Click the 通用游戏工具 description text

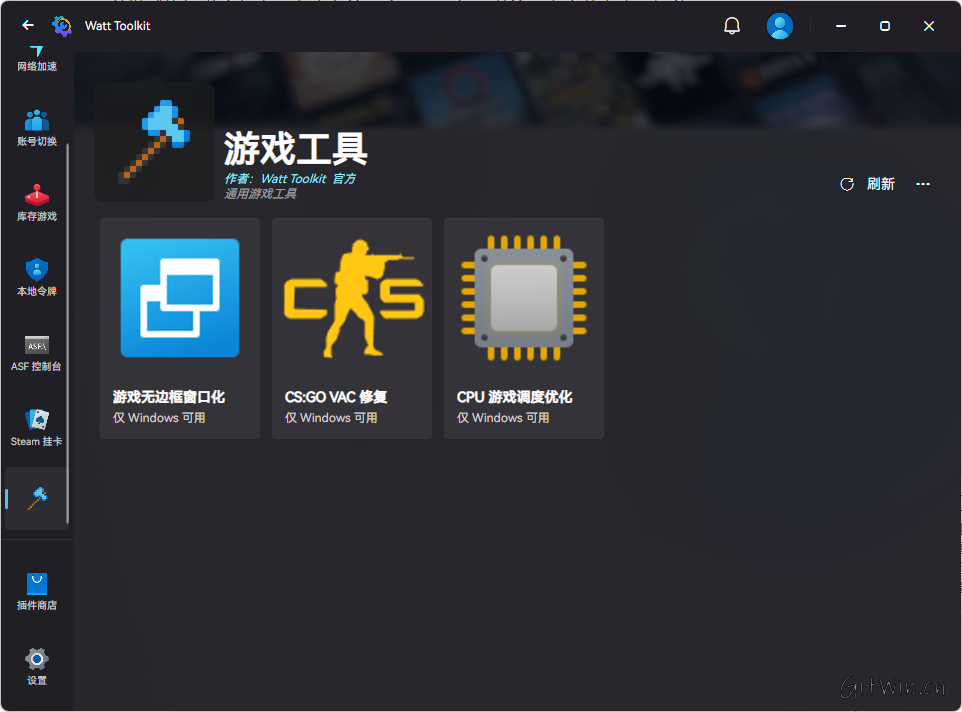[260, 194]
